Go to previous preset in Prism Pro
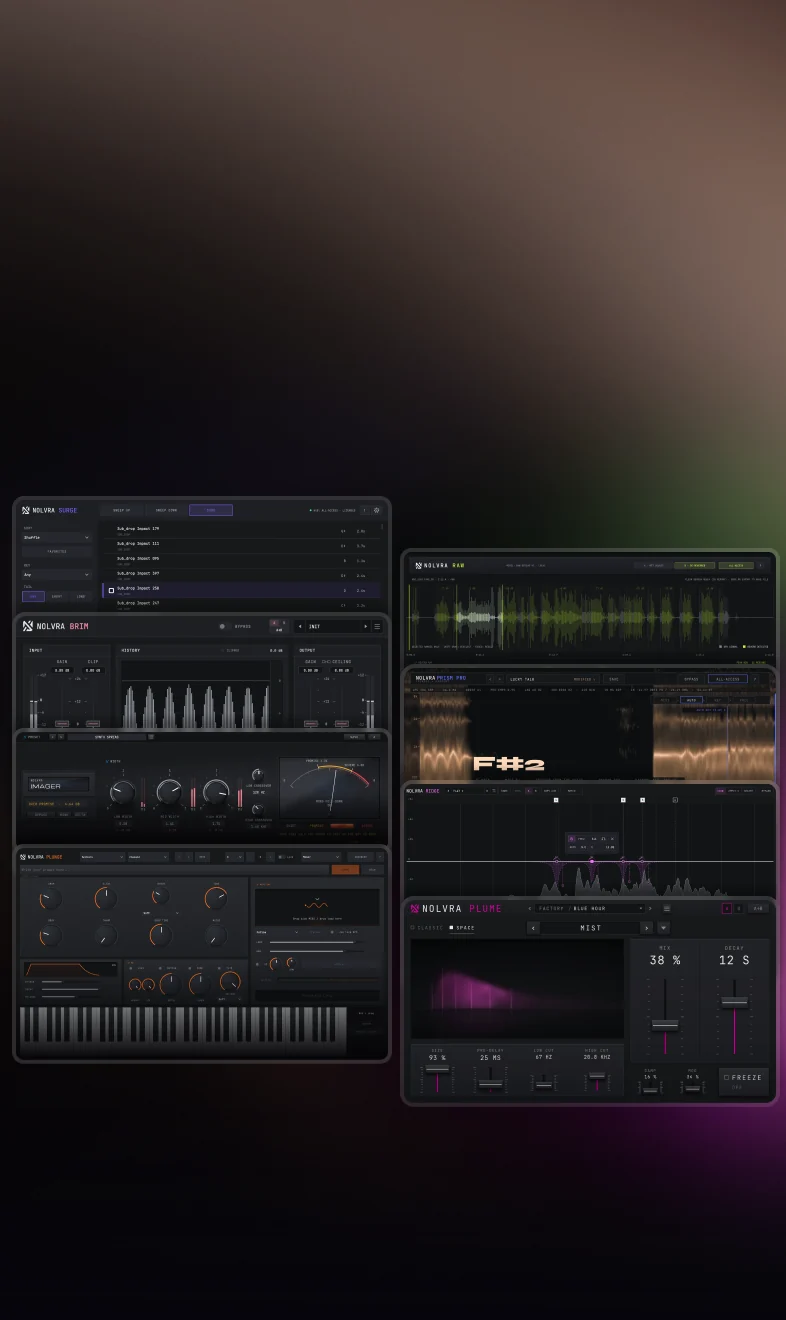Viewport: 786px width, 1320px height. coord(490,679)
